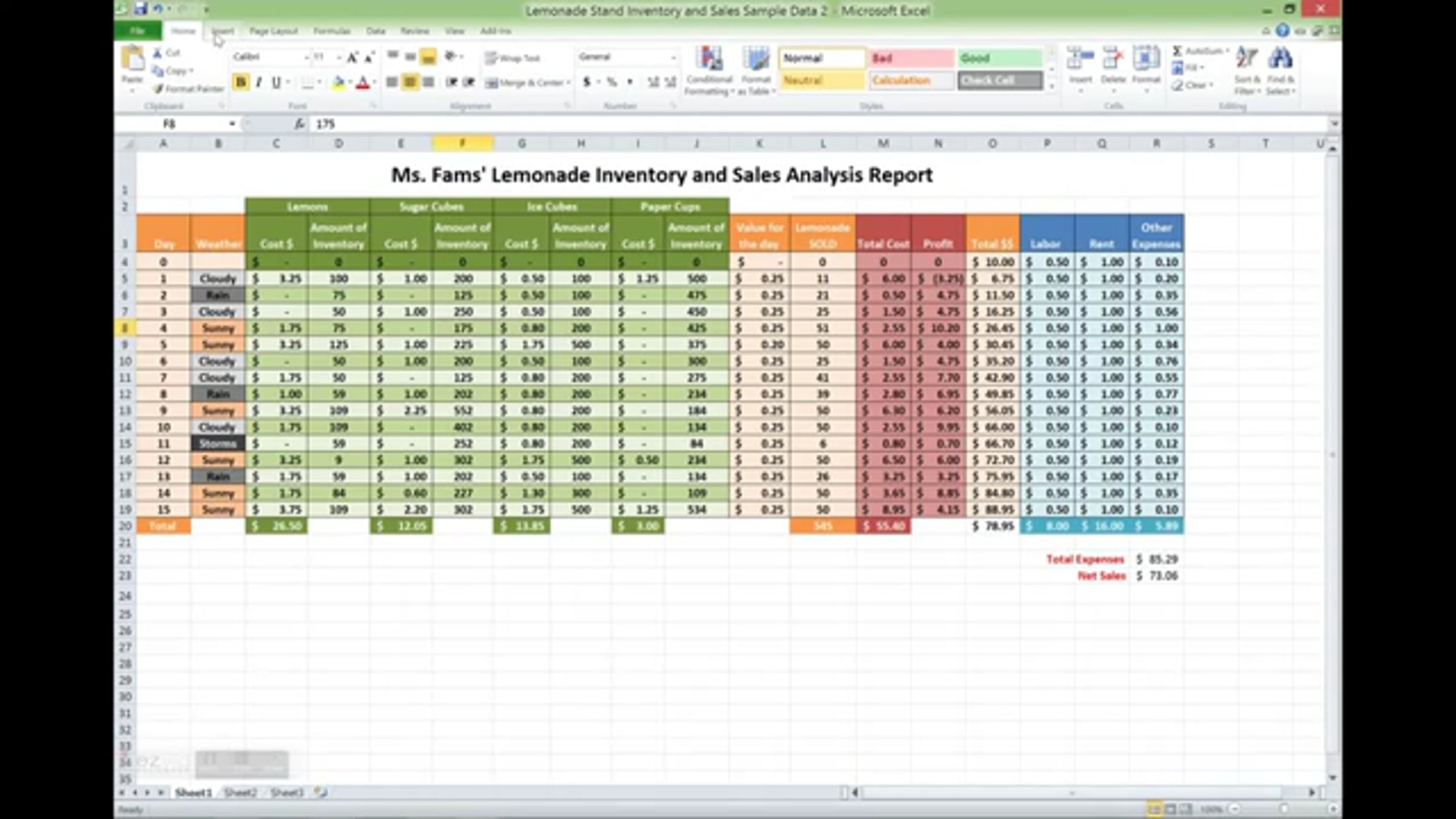Click the Save icon in quick access toolbar
The image size is (1456, 819).
click(x=141, y=9)
